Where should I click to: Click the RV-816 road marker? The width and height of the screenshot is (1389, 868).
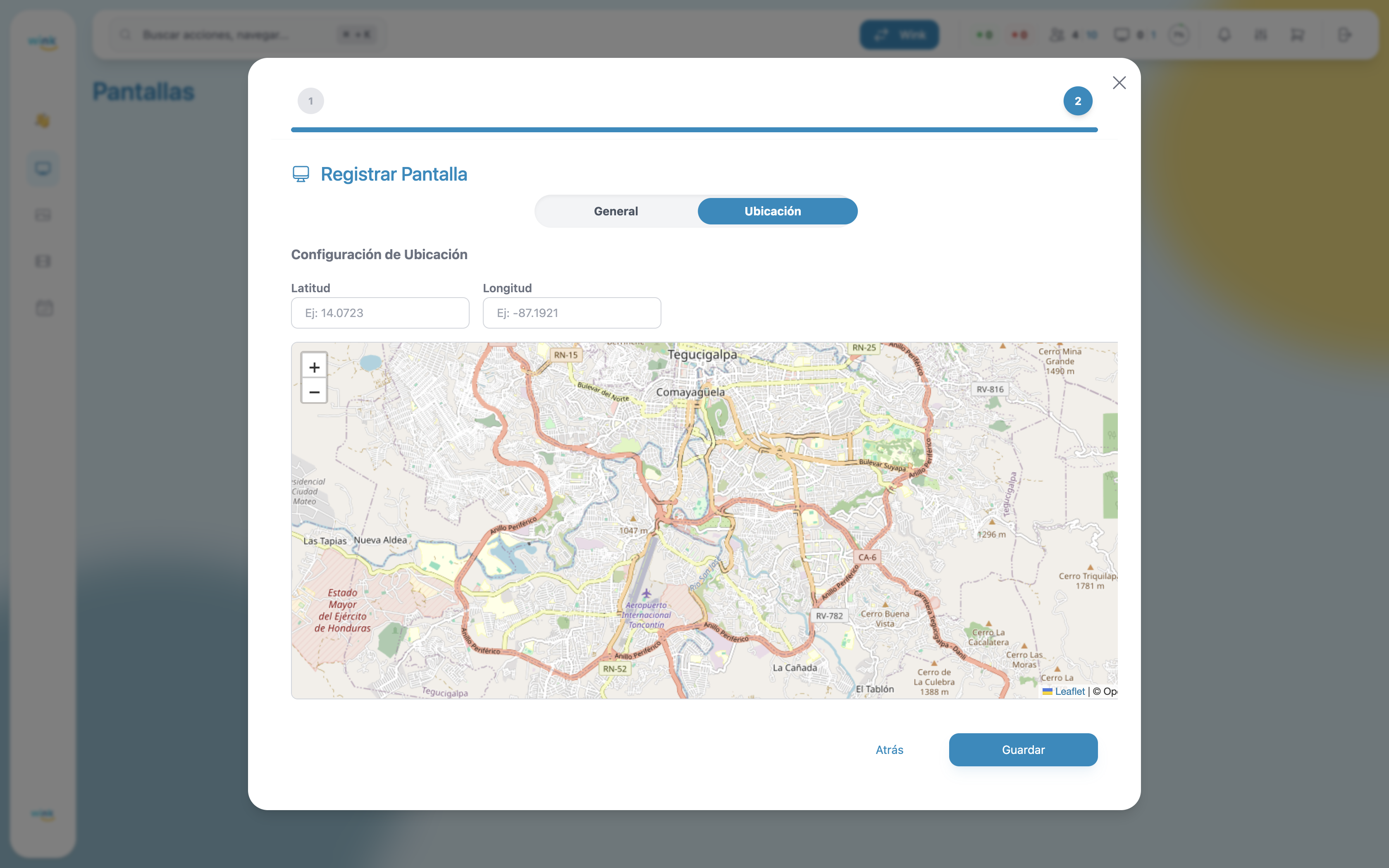(x=990, y=389)
